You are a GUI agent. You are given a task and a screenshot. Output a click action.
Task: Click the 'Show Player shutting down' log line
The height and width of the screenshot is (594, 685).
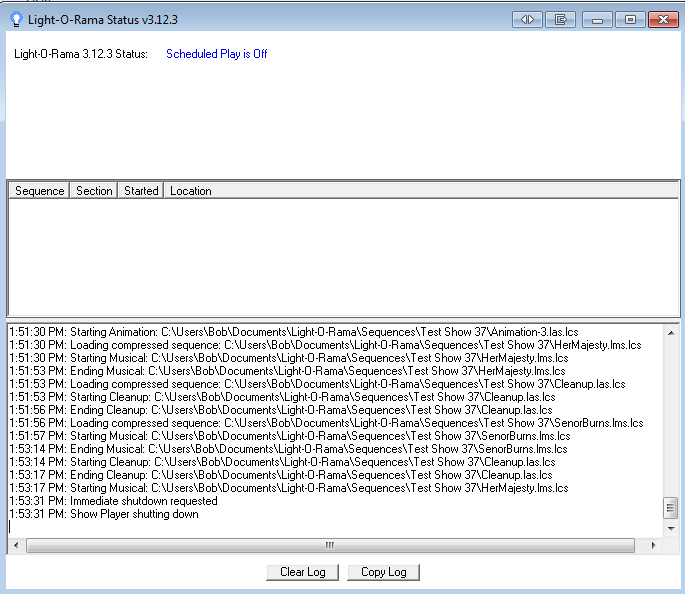pos(104,514)
